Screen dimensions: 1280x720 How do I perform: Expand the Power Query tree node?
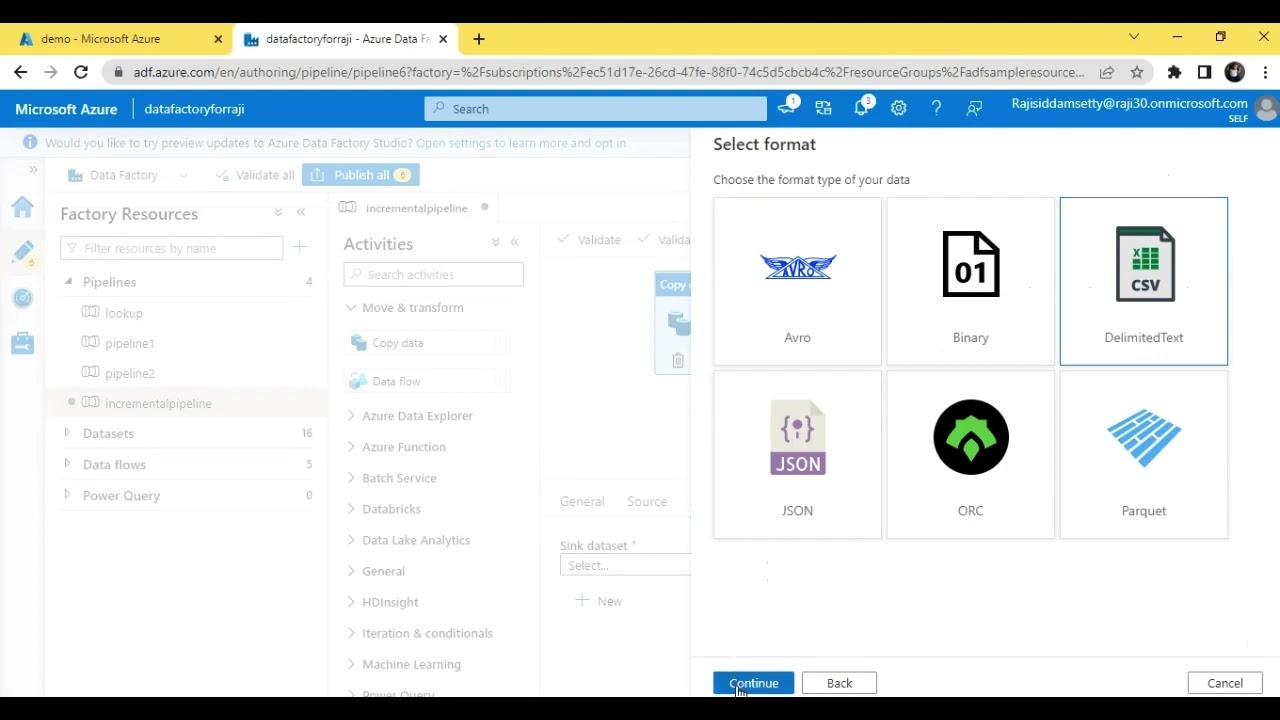[67, 495]
